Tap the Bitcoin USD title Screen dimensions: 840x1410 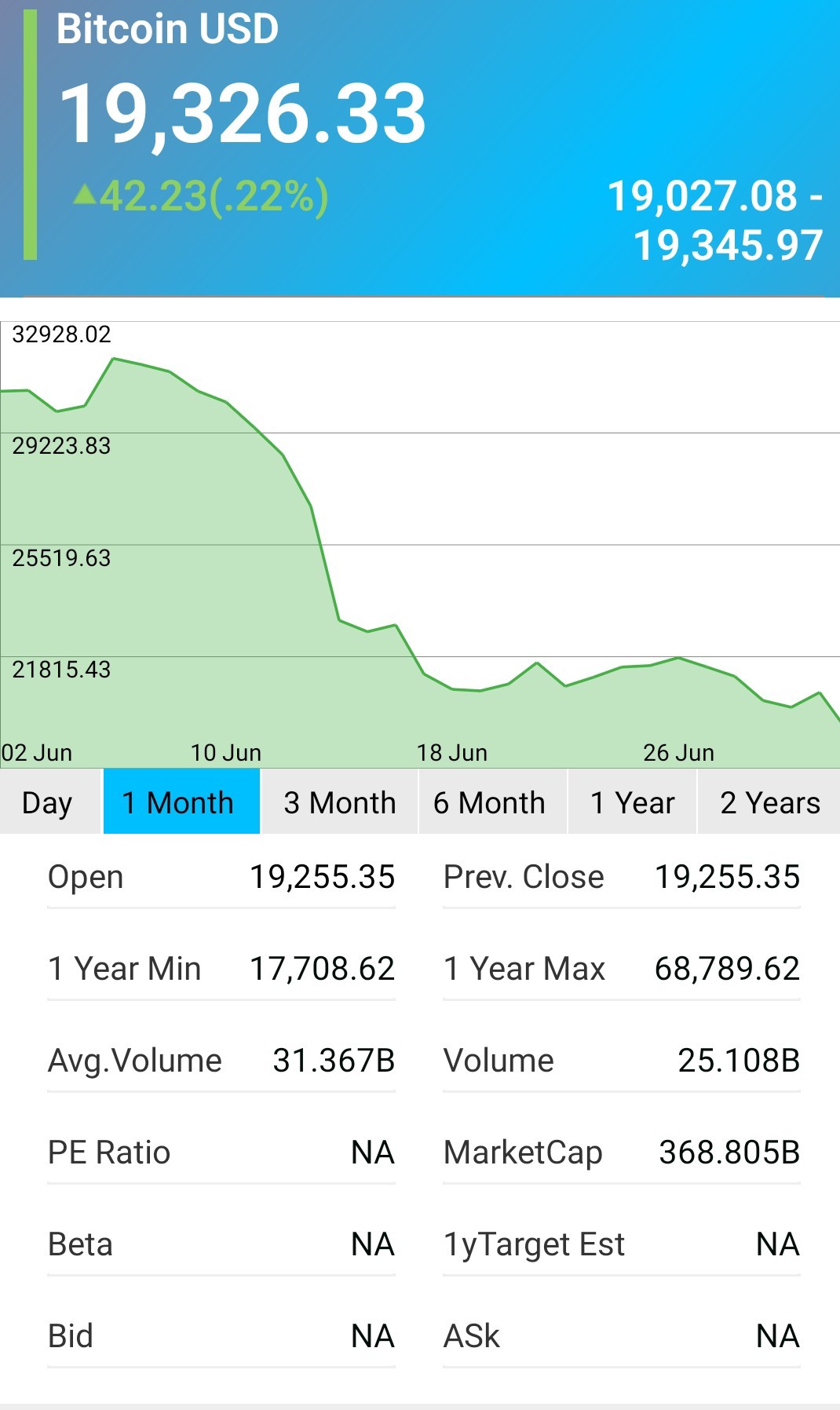[x=167, y=29]
